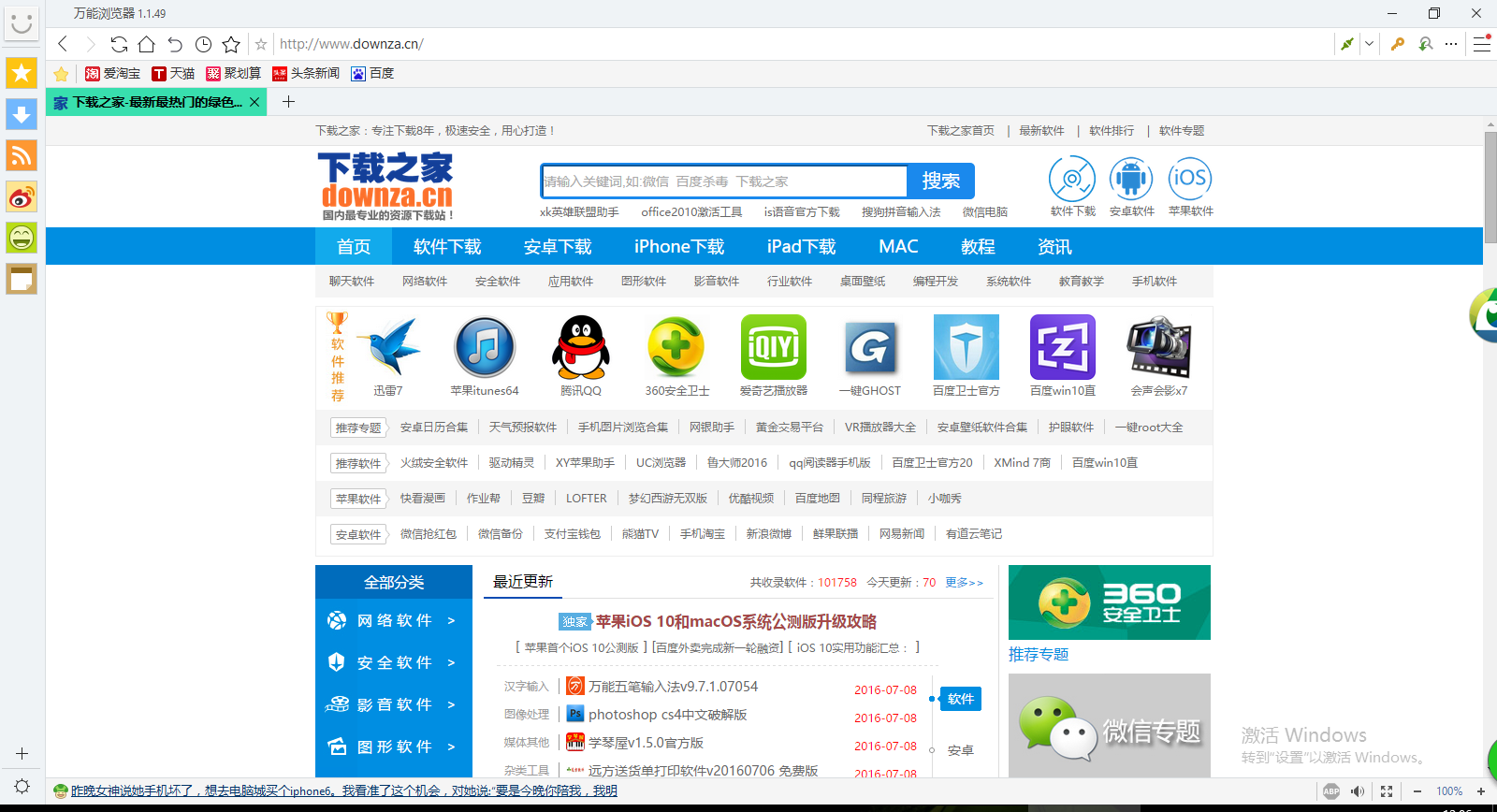Viewport: 1497px width, 812px height.
Task: Open a new tab with plus button
Action: pos(288,101)
